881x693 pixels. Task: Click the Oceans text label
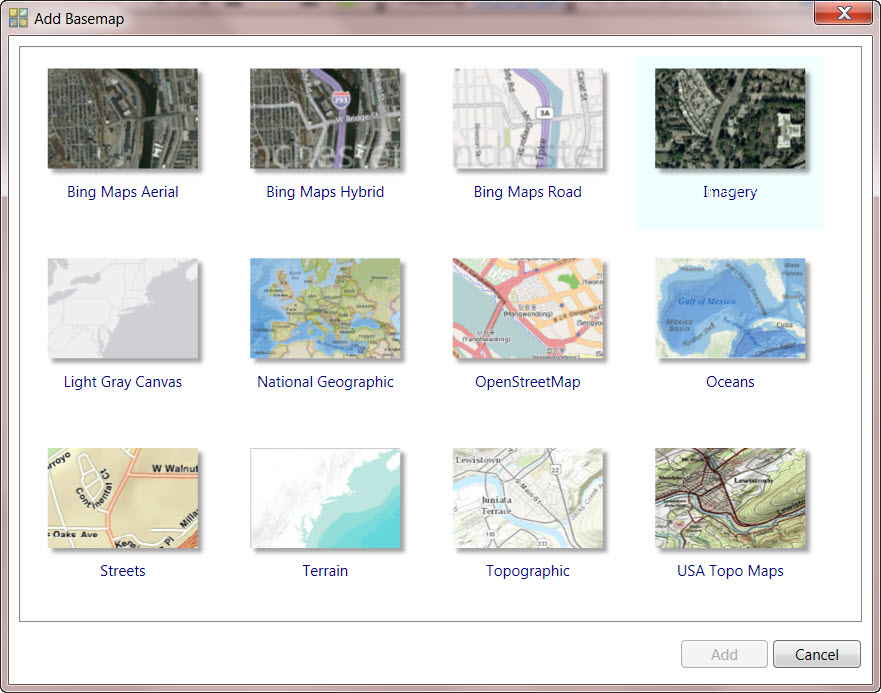[730, 382]
